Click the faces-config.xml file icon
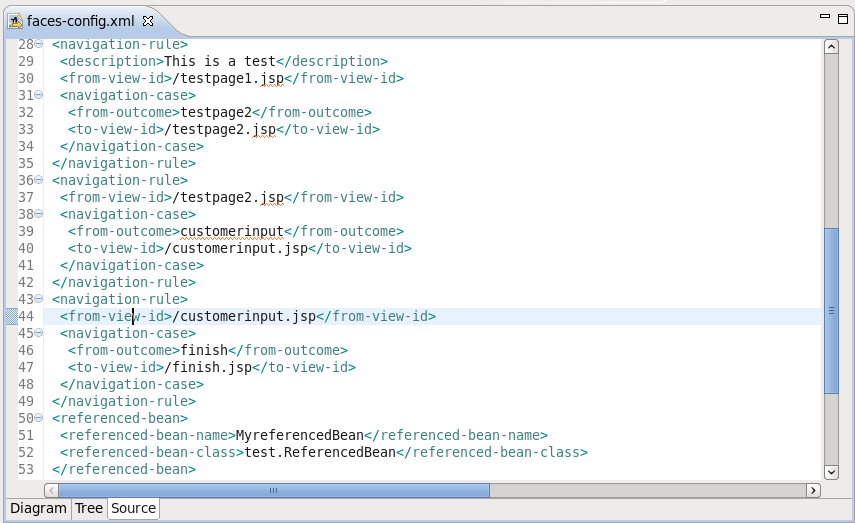 pos(15,21)
